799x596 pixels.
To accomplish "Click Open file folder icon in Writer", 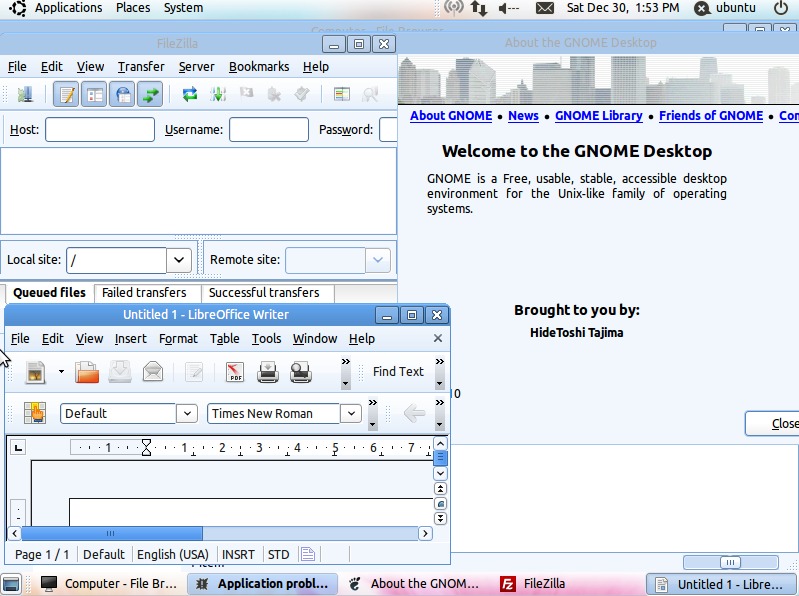I will [x=87, y=372].
